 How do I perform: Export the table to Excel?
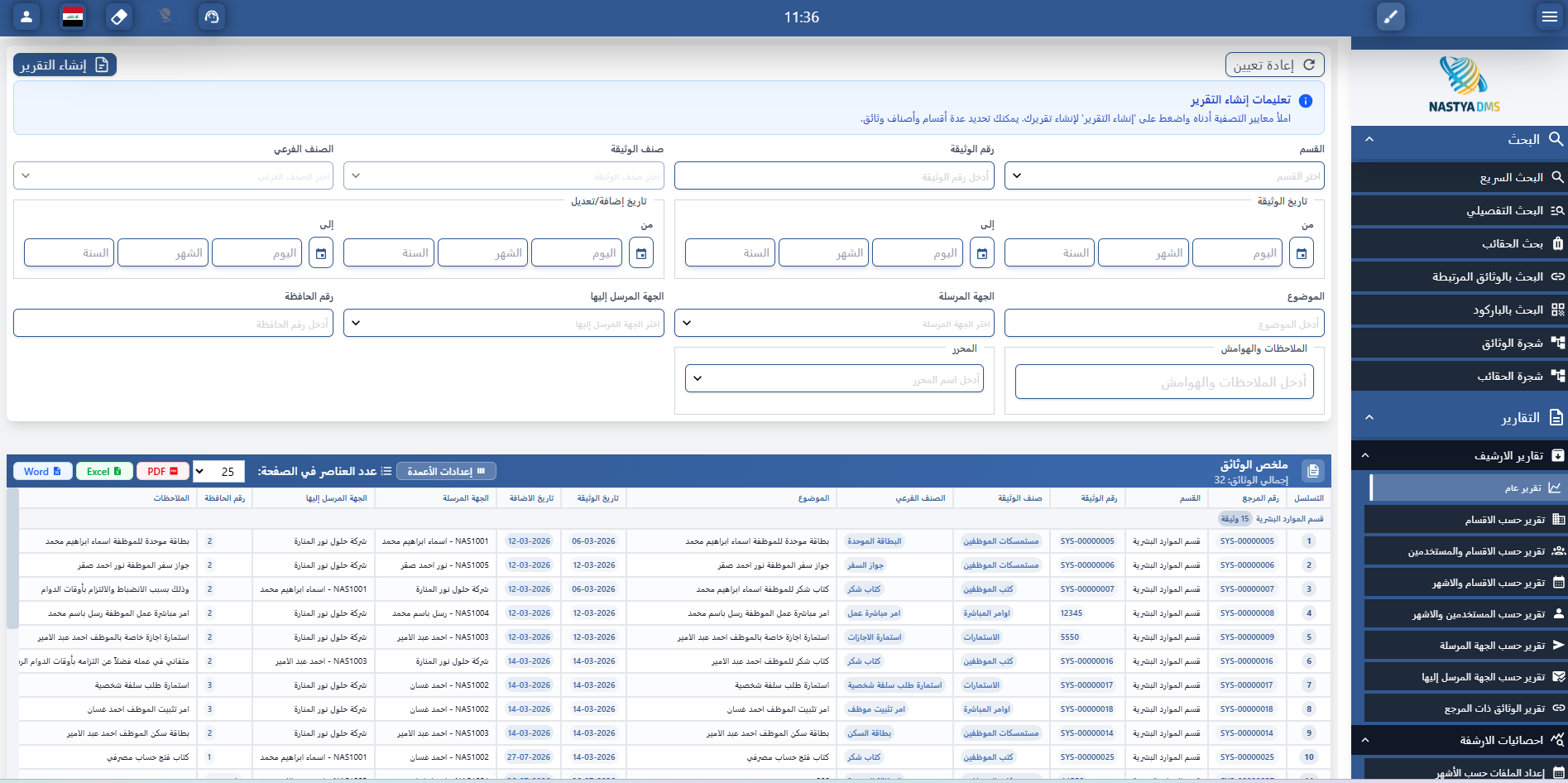pyautogui.click(x=104, y=472)
